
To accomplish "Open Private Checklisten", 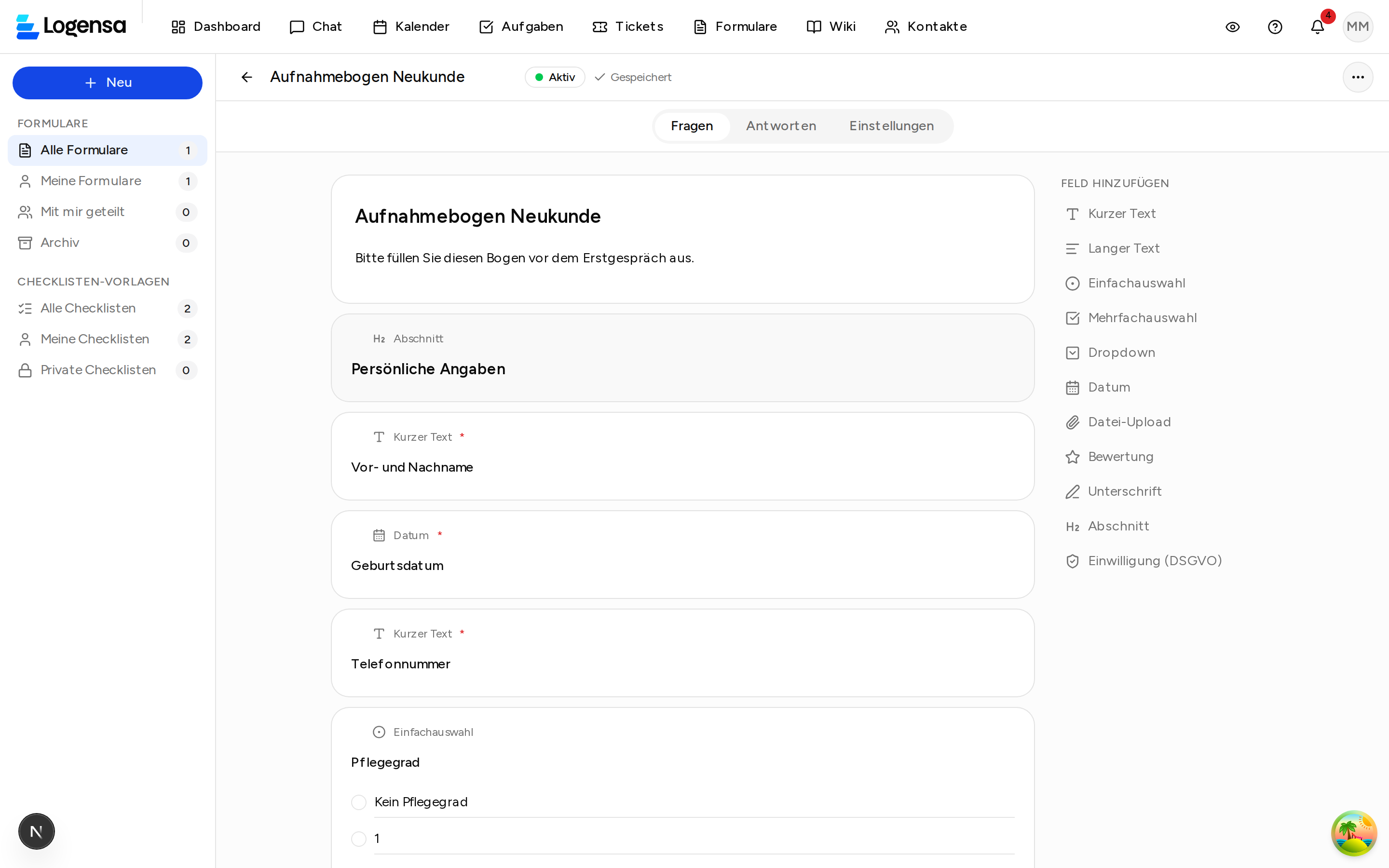I will pyautogui.click(x=108, y=370).
